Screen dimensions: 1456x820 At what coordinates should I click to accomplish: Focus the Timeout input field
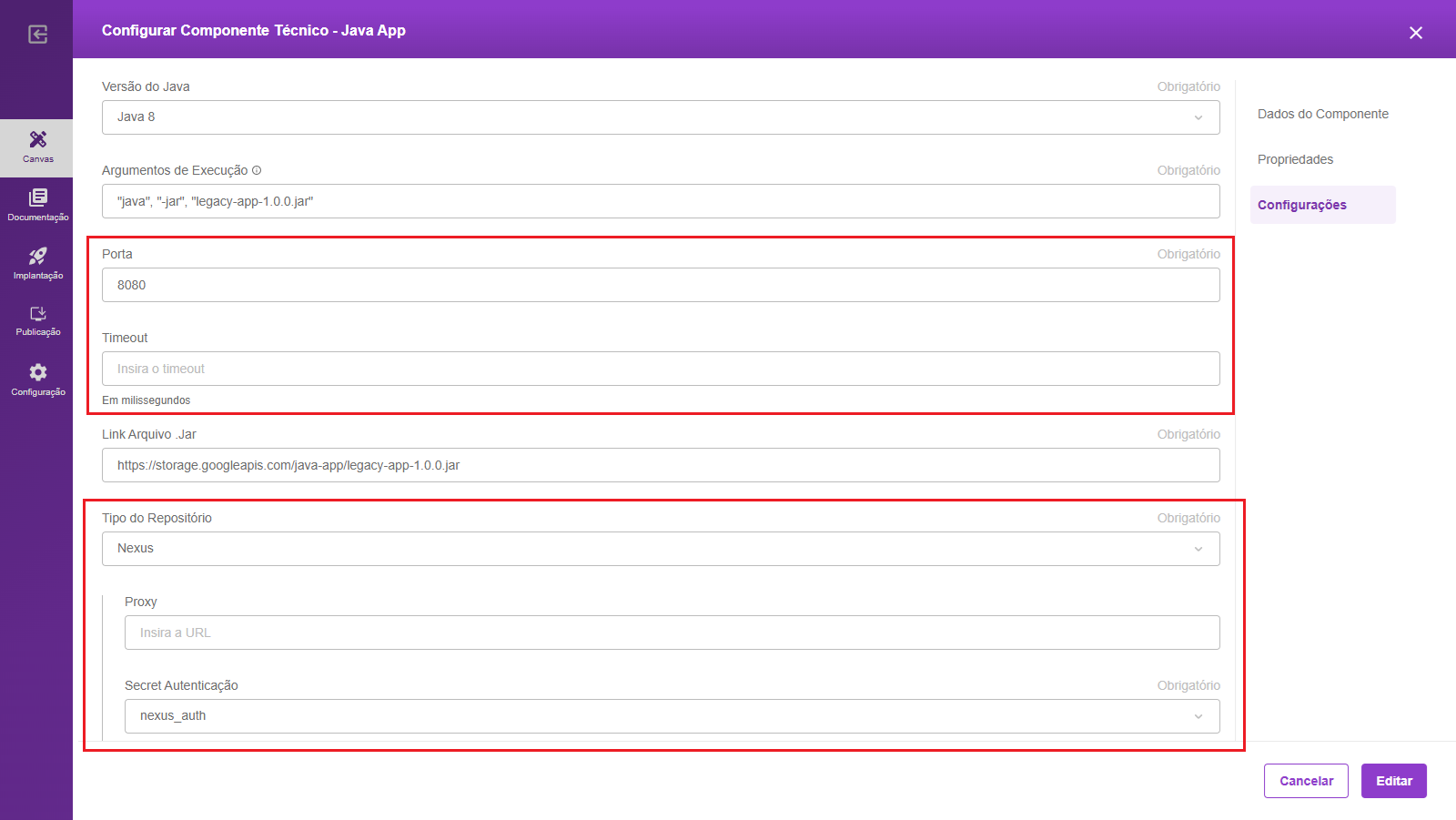tap(661, 369)
